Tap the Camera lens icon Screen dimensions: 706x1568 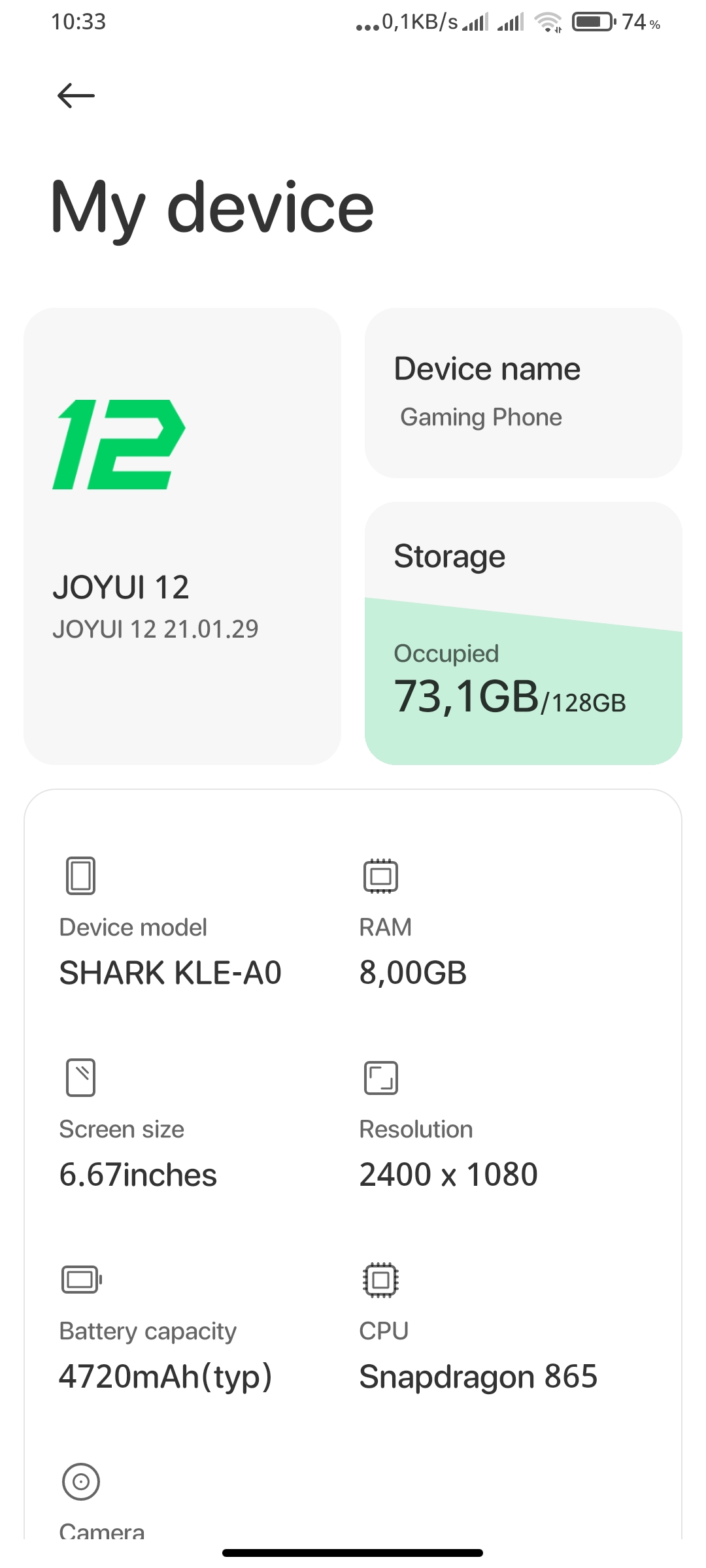click(x=81, y=1481)
